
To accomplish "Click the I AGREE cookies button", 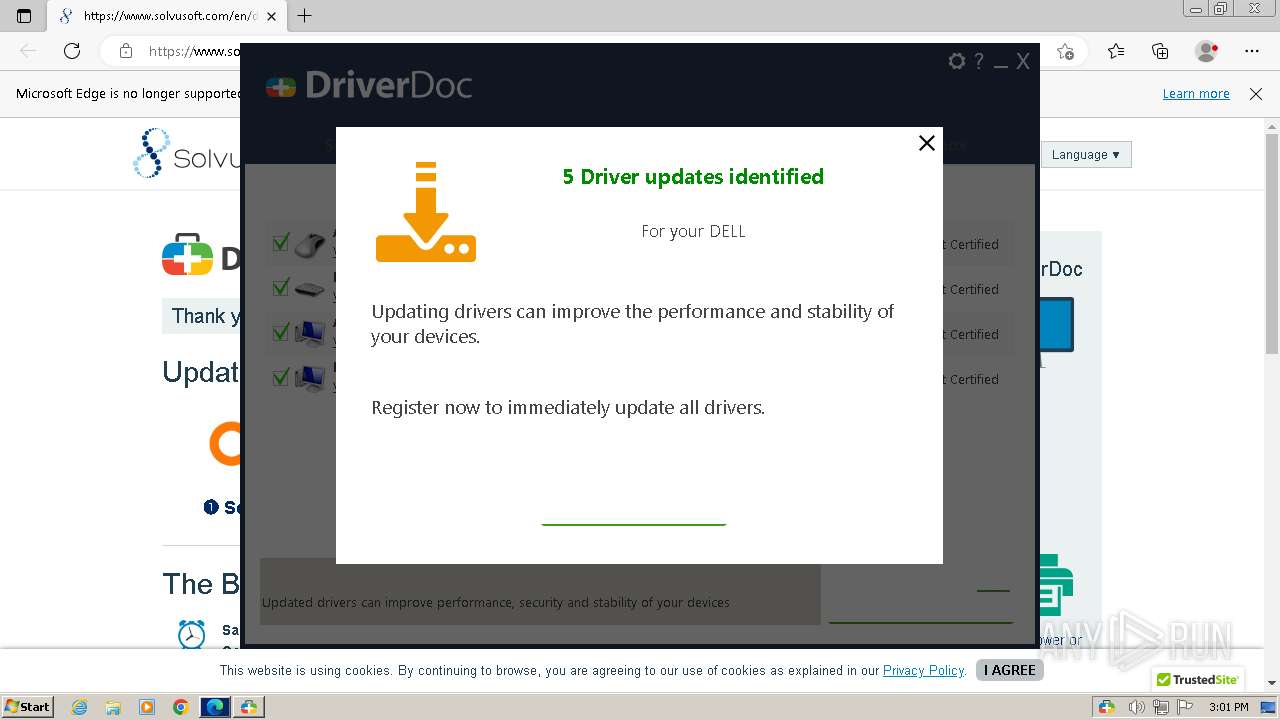I will click(x=1010, y=670).
